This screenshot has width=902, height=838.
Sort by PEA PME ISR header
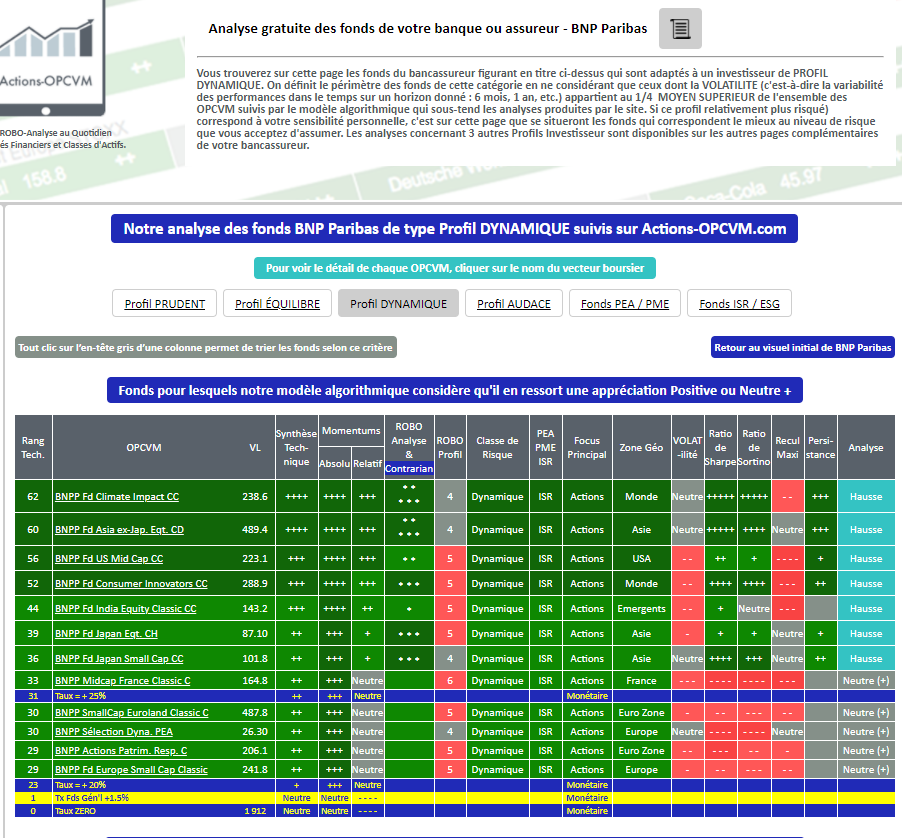pyautogui.click(x=545, y=447)
